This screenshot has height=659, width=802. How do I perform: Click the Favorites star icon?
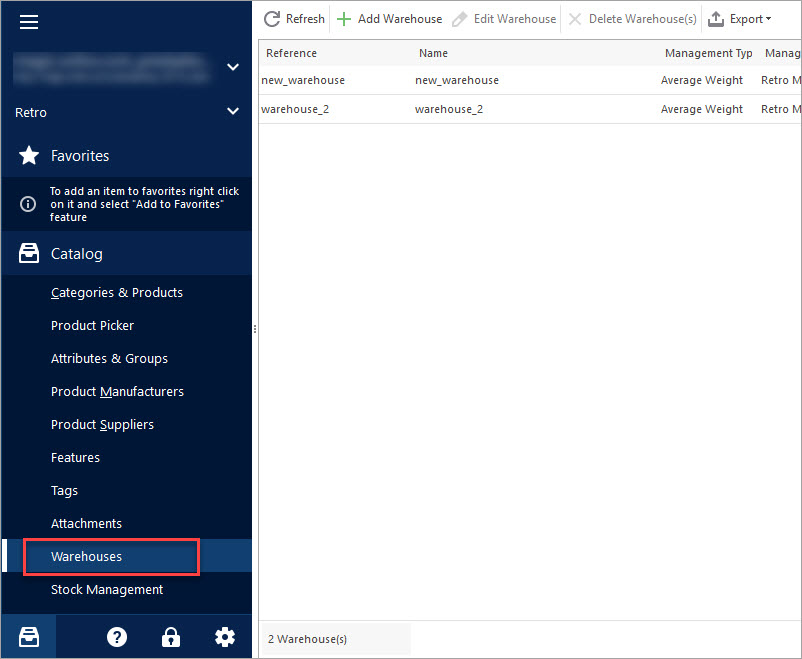[29, 156]
